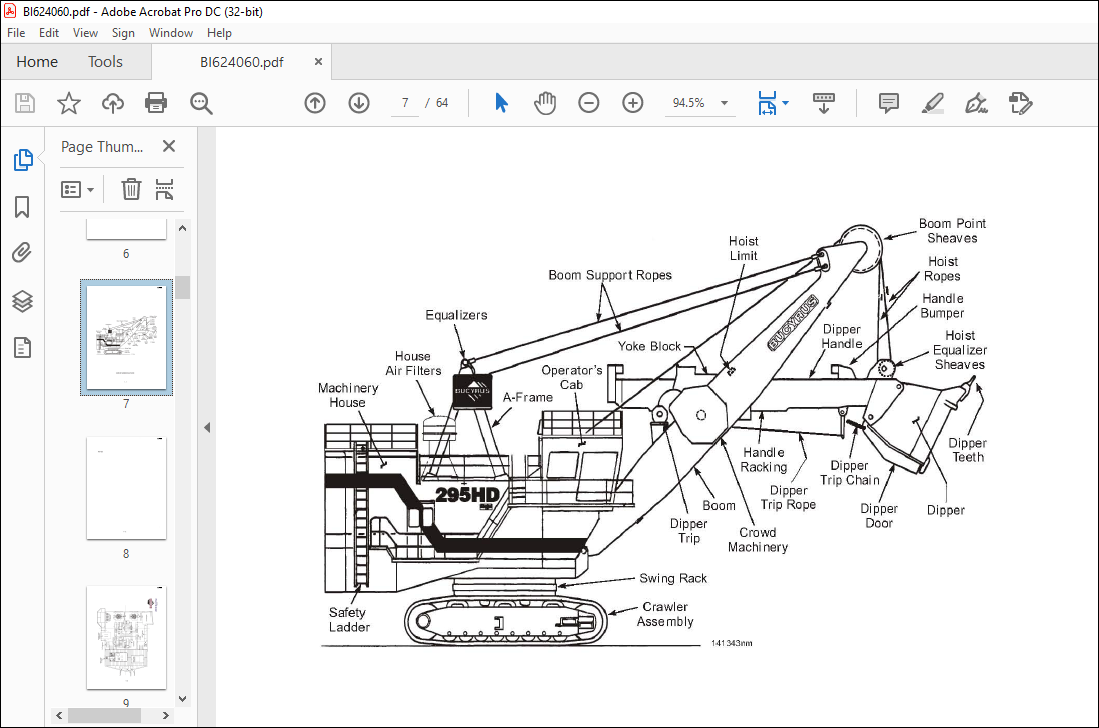Click the thumbnails vertical scrollbar thumb
This screenshot has height=728, width=1099.
coord(183,287)
